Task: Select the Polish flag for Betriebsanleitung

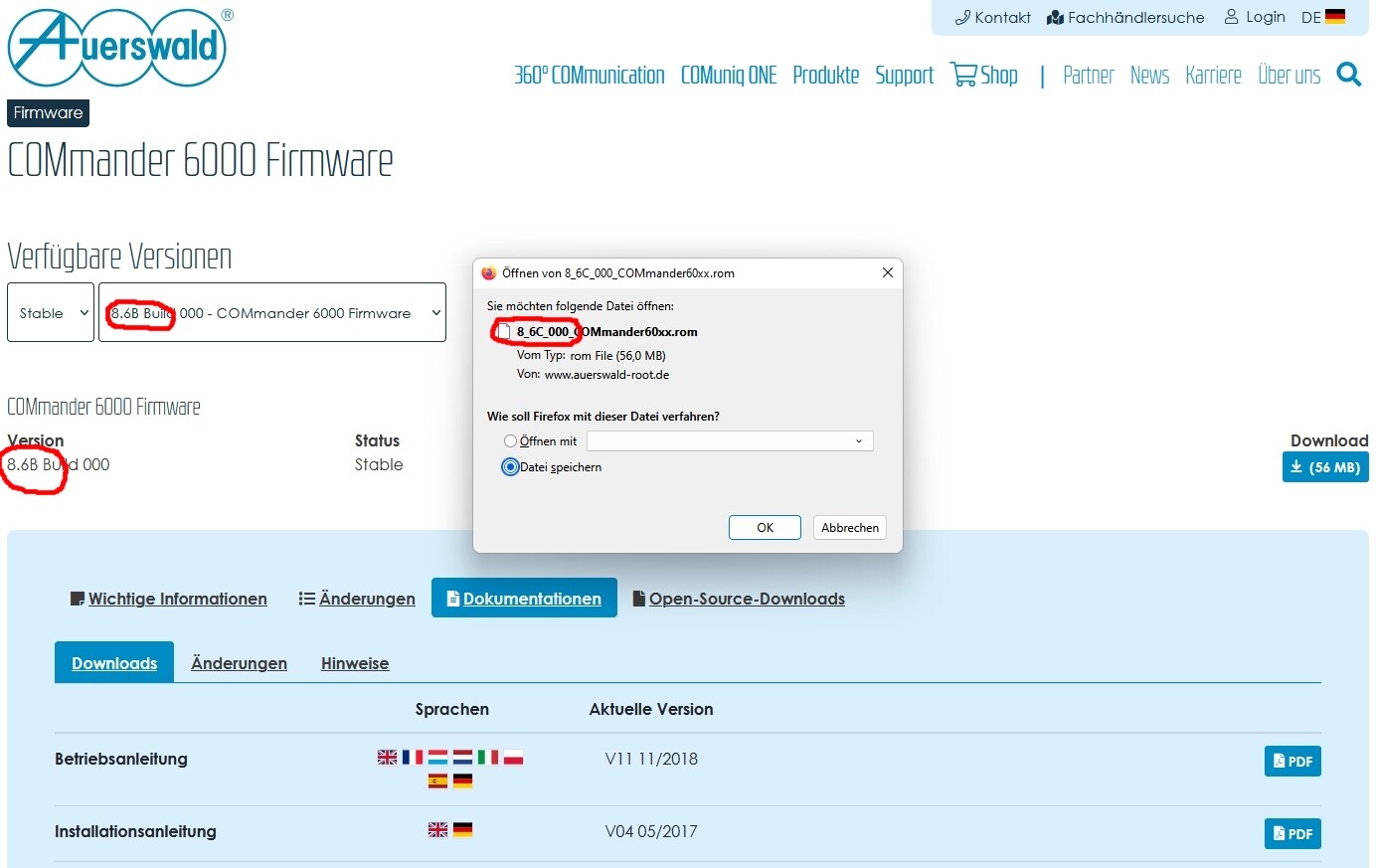Action: point(513,757)
